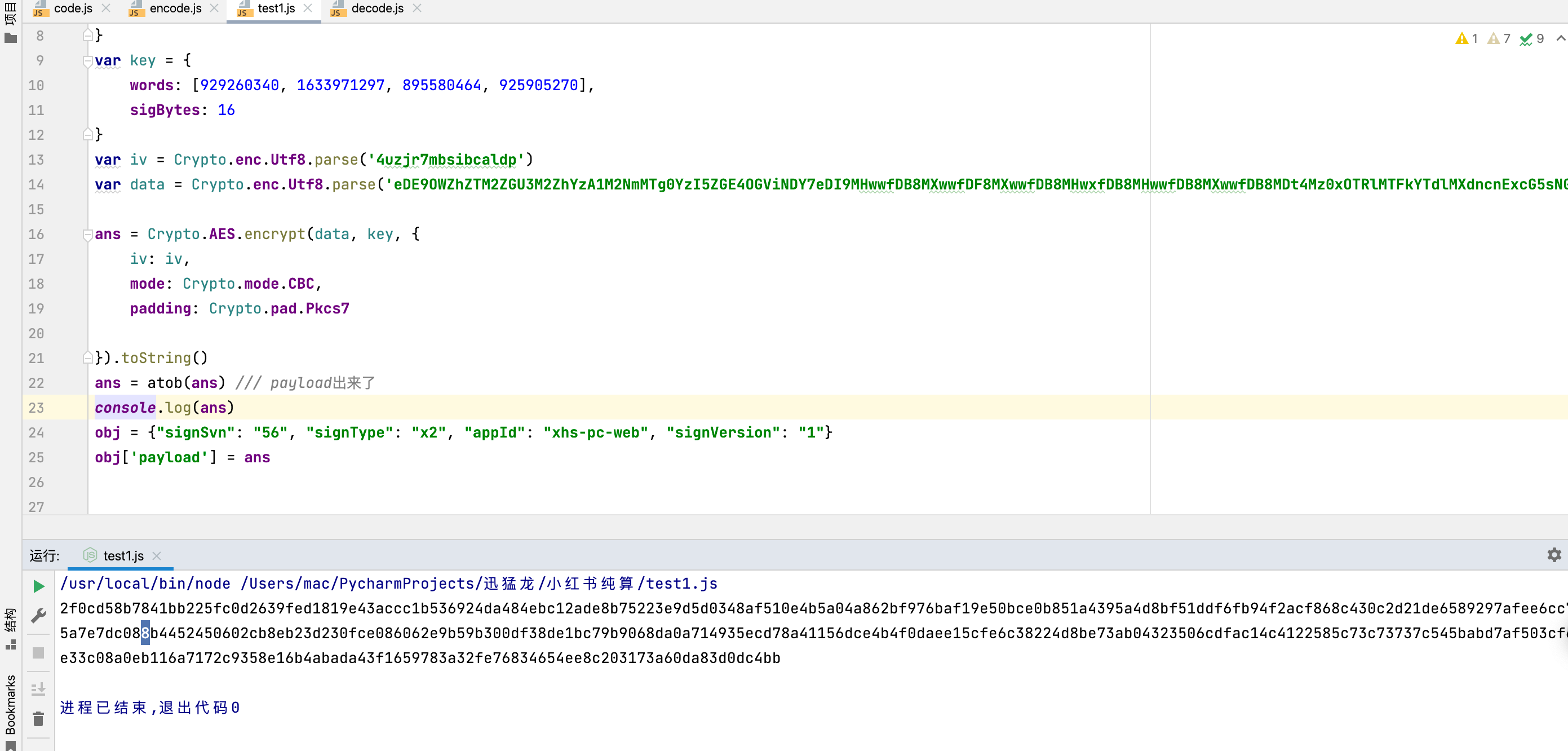Click line number 26 in the gutter

coord(37,482)
